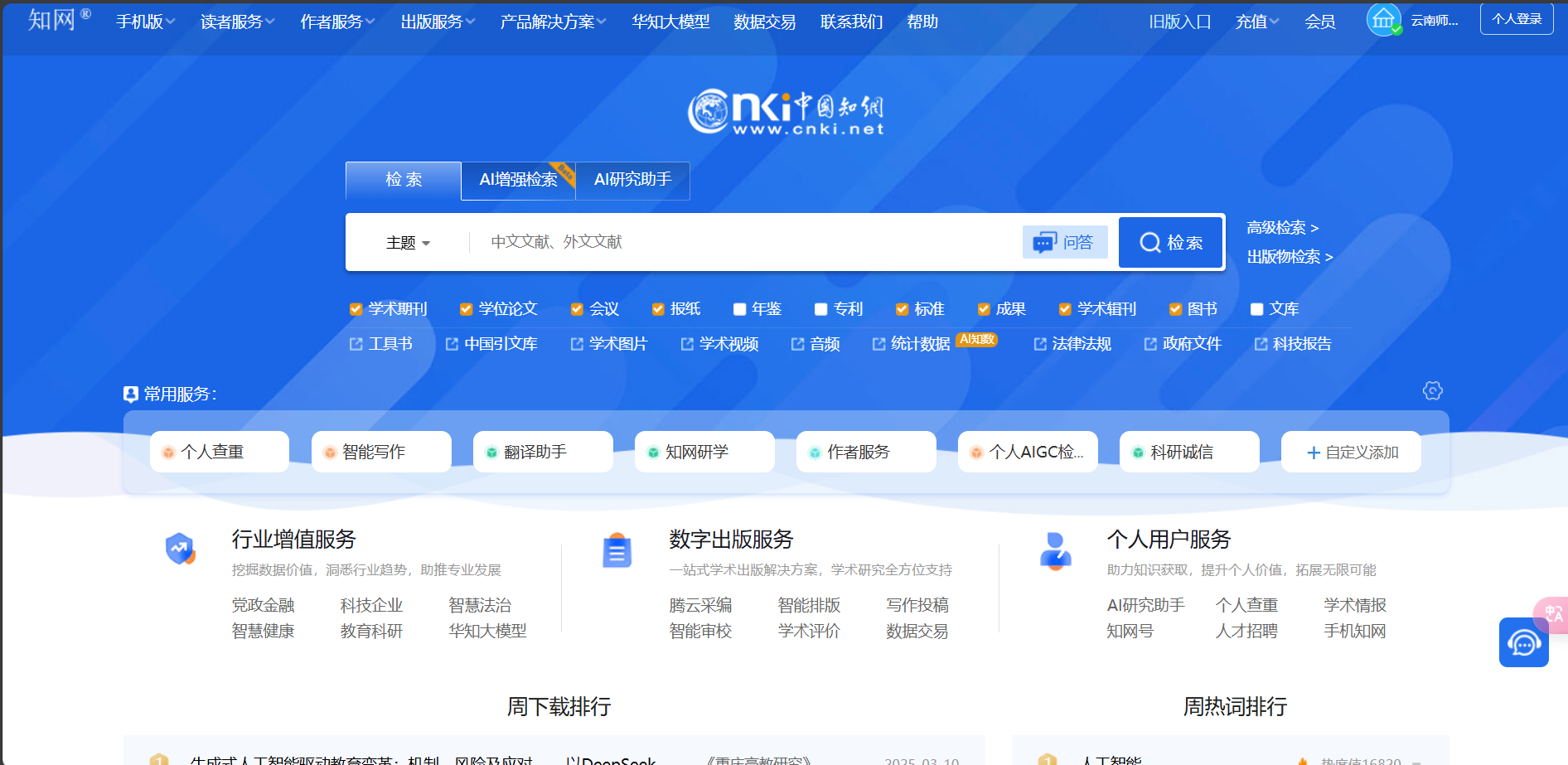This screenshot has height=765, width=1568.
Task: Switch to the AI研究助手 tab
Action: [632, 180]
